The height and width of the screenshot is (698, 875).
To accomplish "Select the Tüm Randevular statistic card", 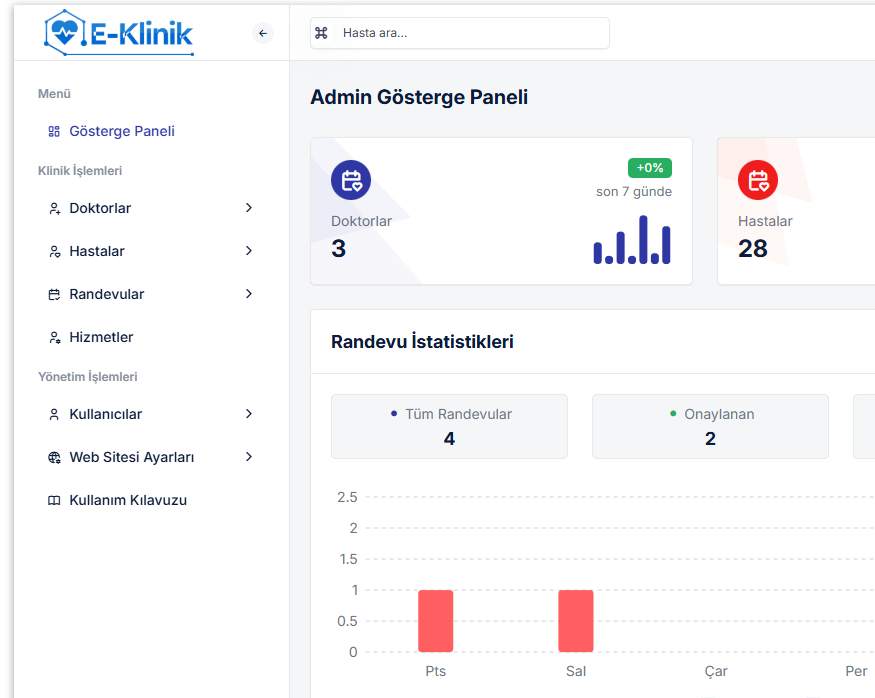I will coord(449,426).
